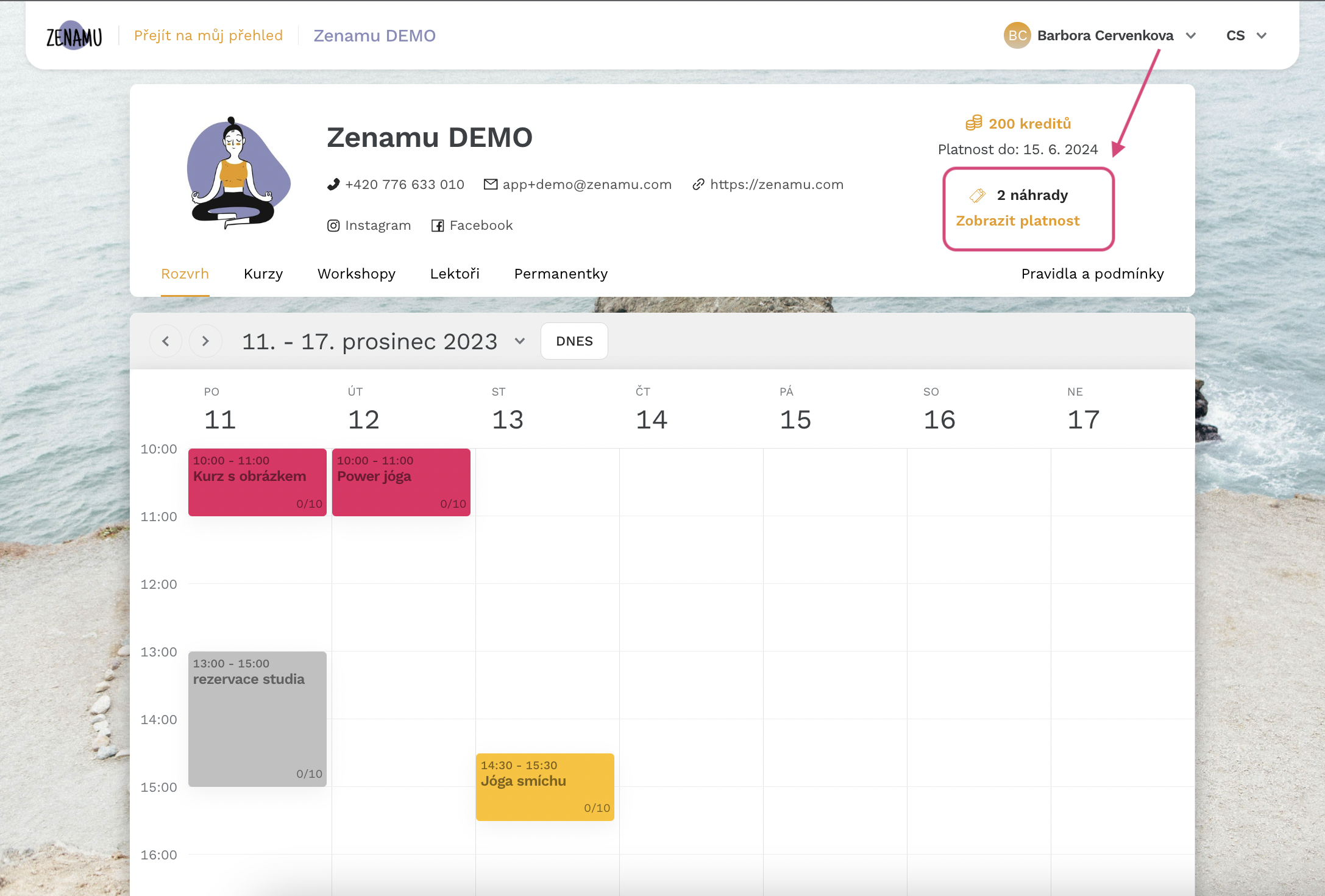Viewport: 1325px width, 896px height.
Task: Click the Zenamu logo
Action: (x=74, y=35)
